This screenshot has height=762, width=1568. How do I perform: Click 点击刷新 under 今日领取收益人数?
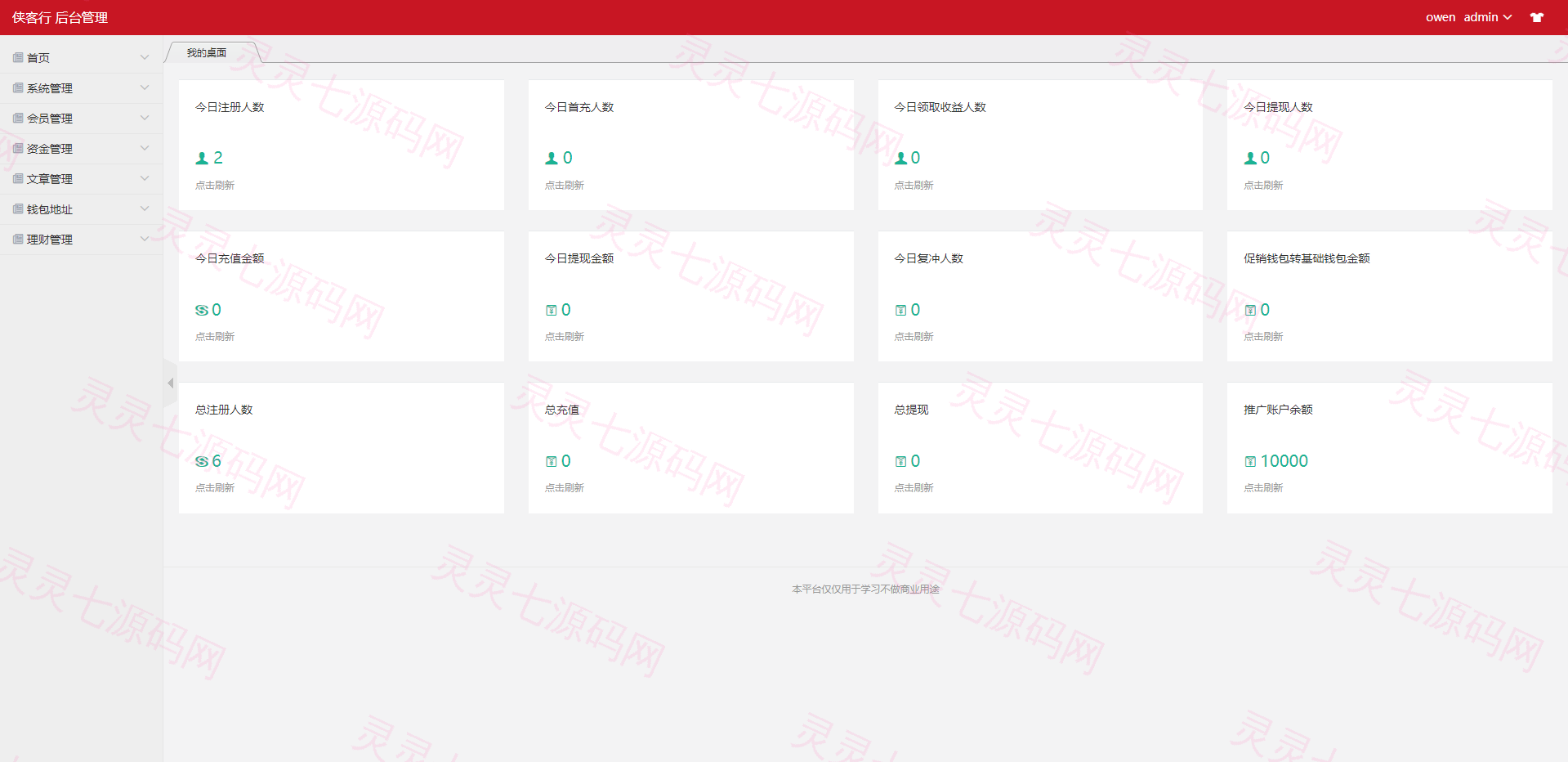click(x=914, y=186)
